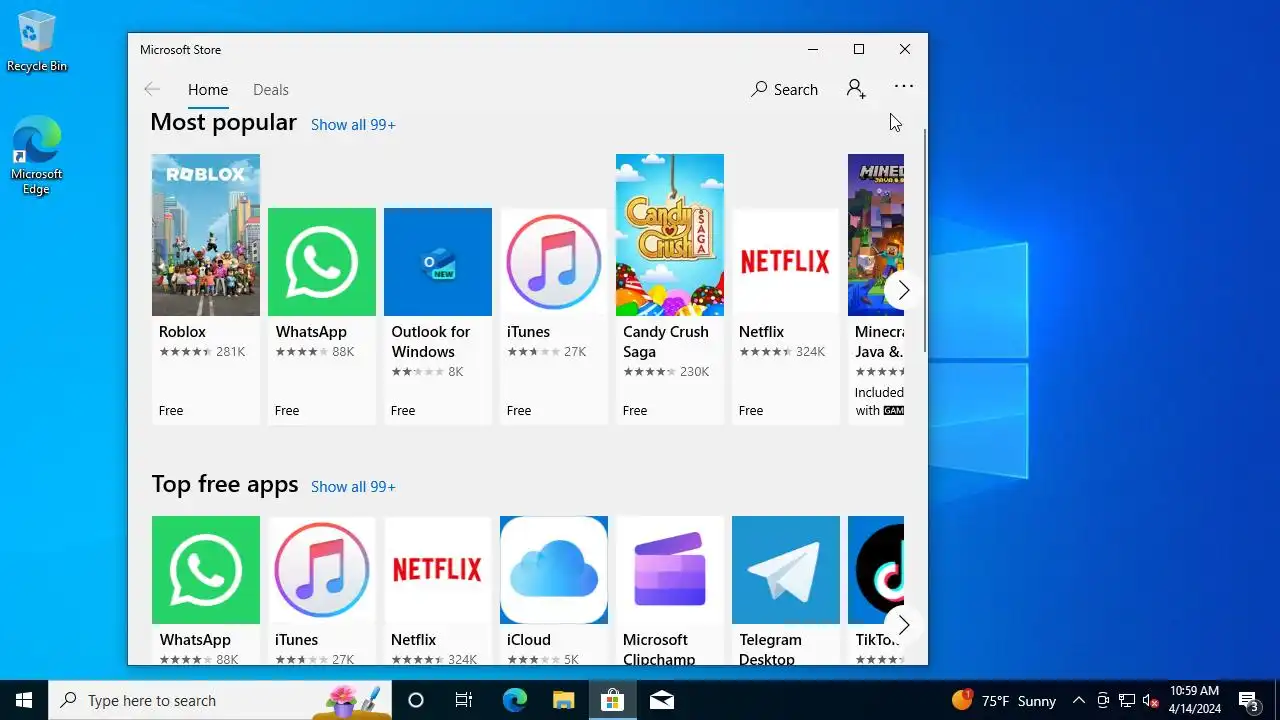This screenshot has width=1280, height=720.
Task: Open the Telegram Desktop app icon
Action: [786, 570]
